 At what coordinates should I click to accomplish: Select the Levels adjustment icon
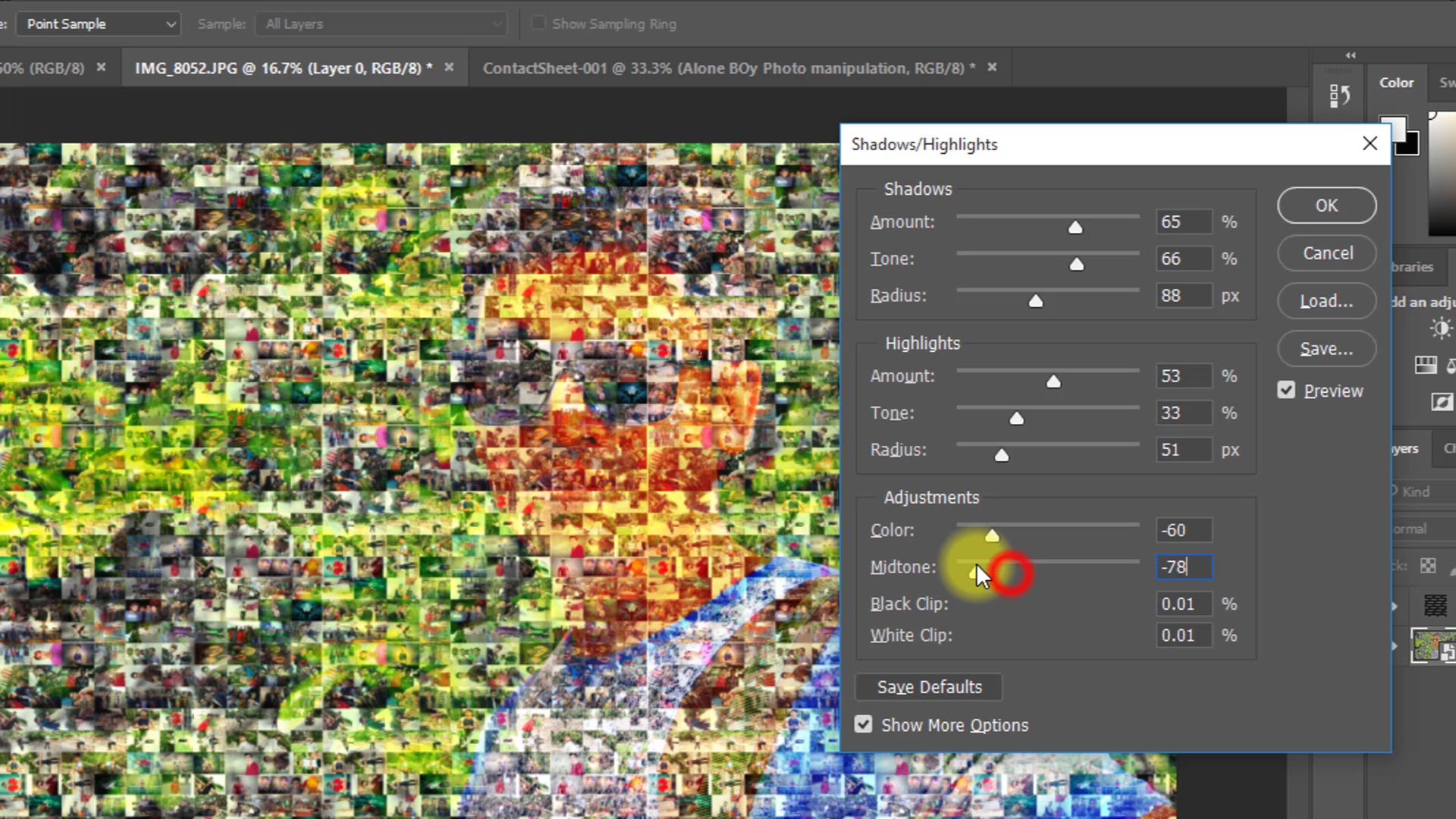(1426, 365)
